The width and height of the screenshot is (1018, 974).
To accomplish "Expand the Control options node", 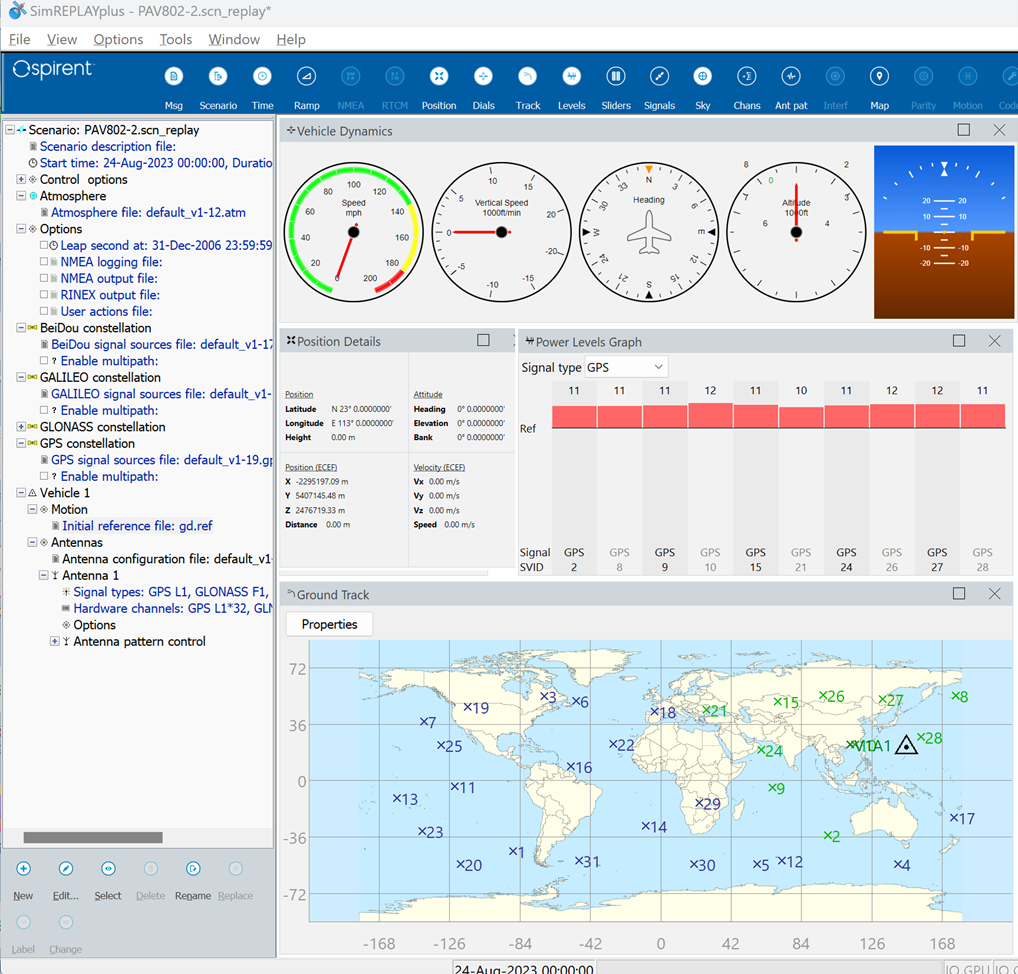I will (21, 179).
